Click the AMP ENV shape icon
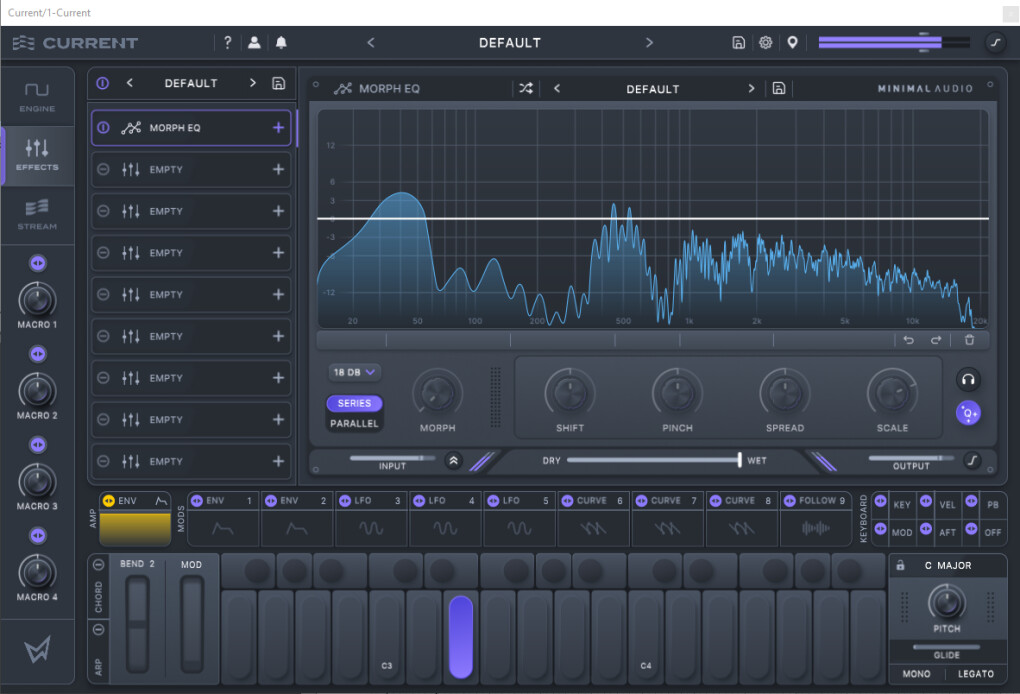 [161, 501]
